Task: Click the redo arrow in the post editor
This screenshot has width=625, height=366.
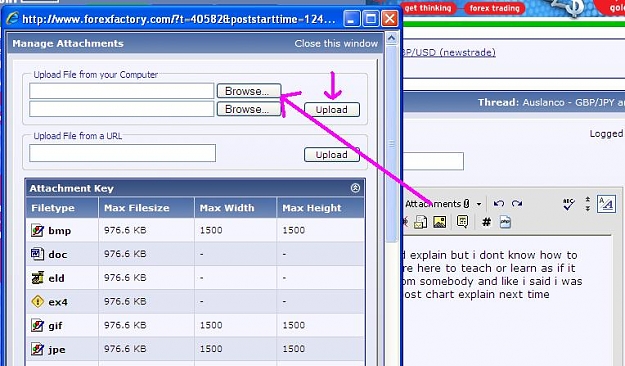Action: [x=517, y=204]
